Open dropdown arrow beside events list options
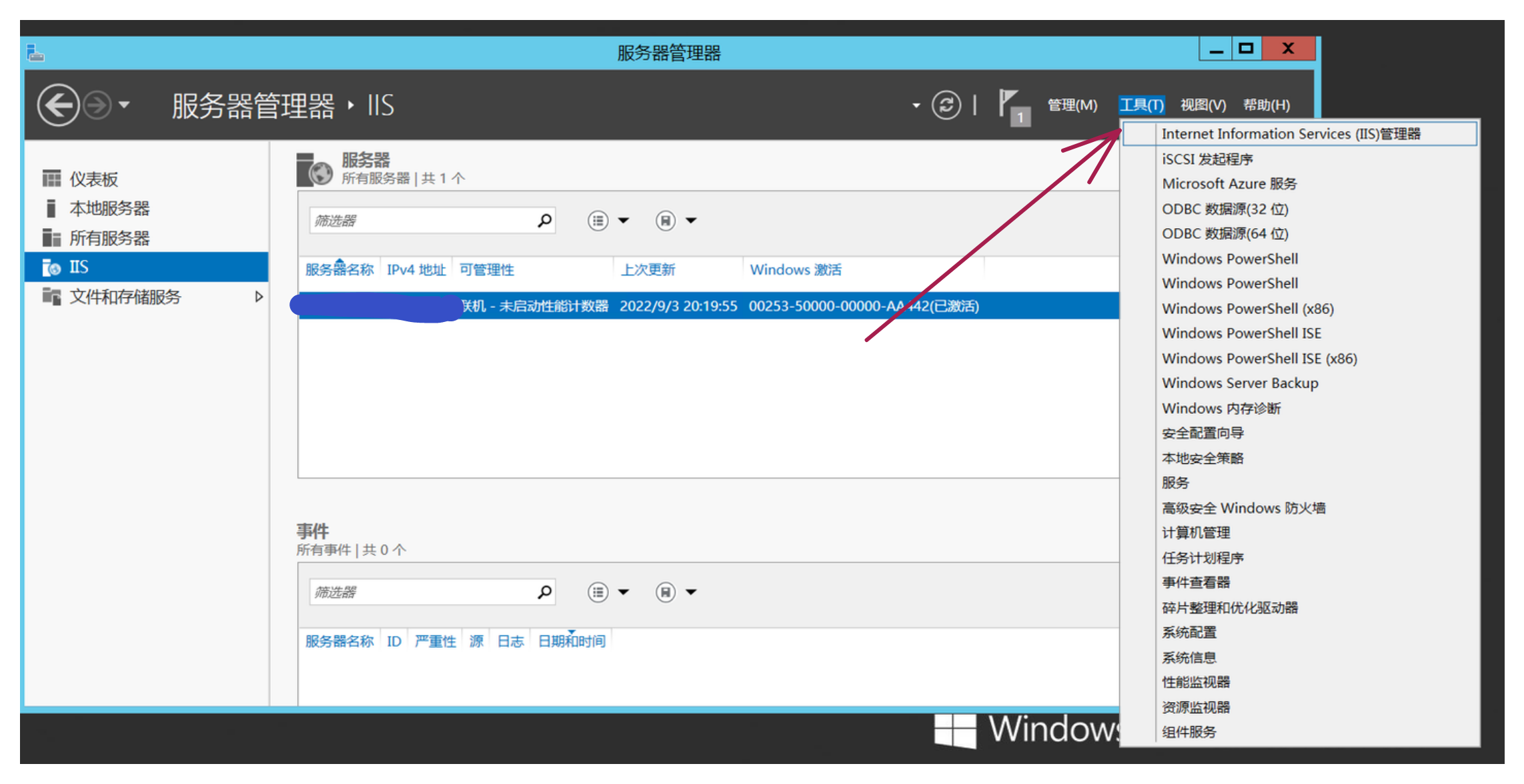Image resolution: width=1524 pixels, height=784 pixels. (624, 591)
